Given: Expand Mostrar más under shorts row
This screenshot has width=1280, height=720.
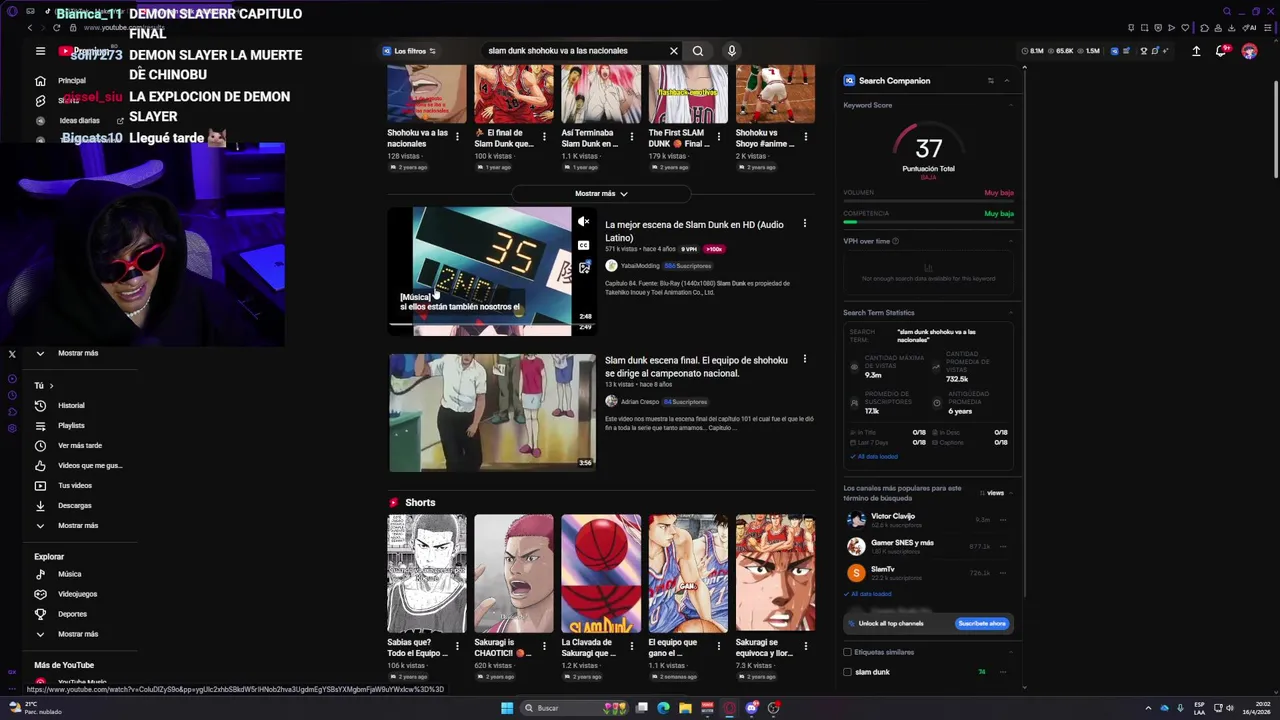Looking at the screenshot, I should (x=601, y=193).
